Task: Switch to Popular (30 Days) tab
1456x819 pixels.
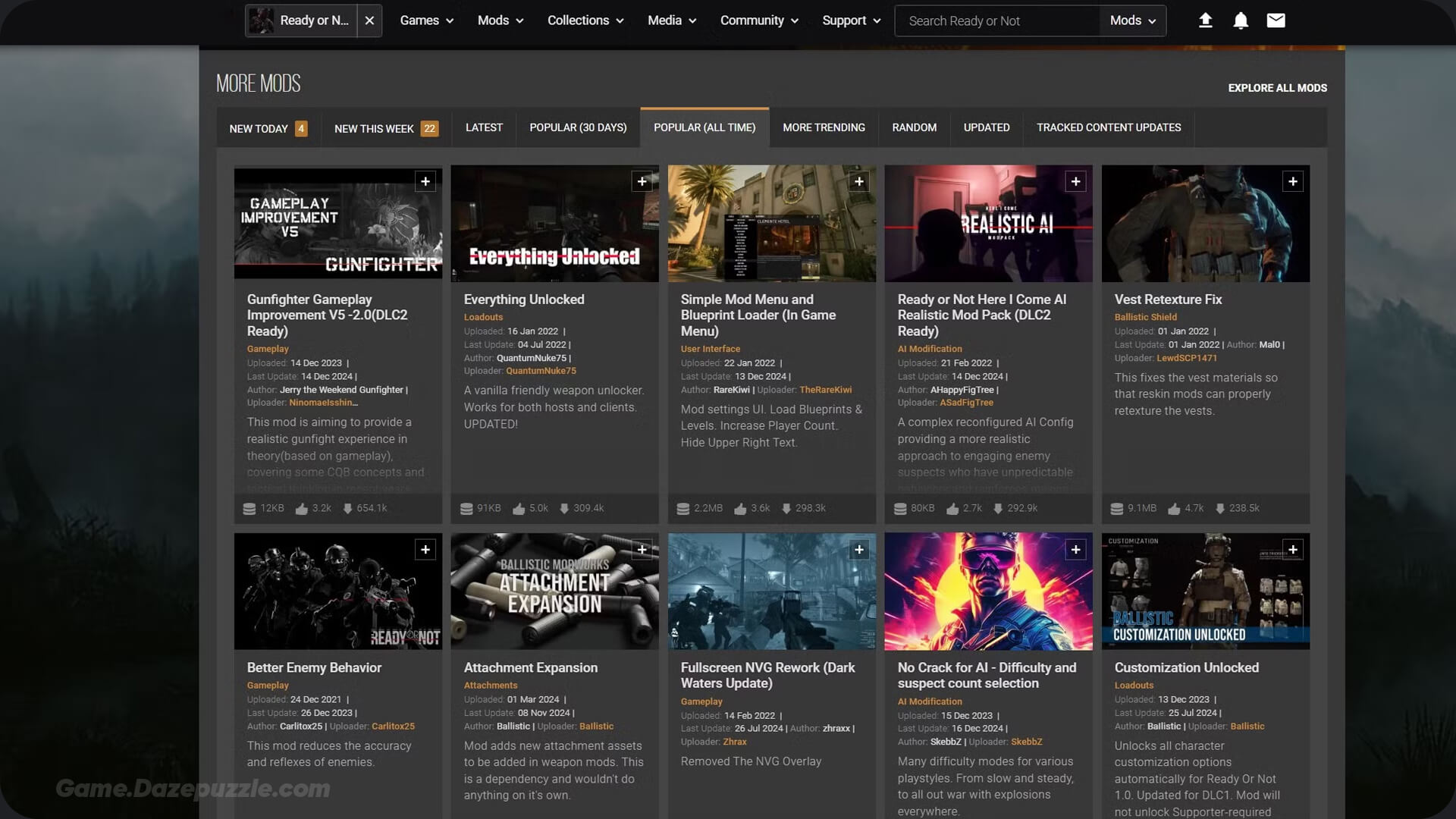Action: click(578, 127)
